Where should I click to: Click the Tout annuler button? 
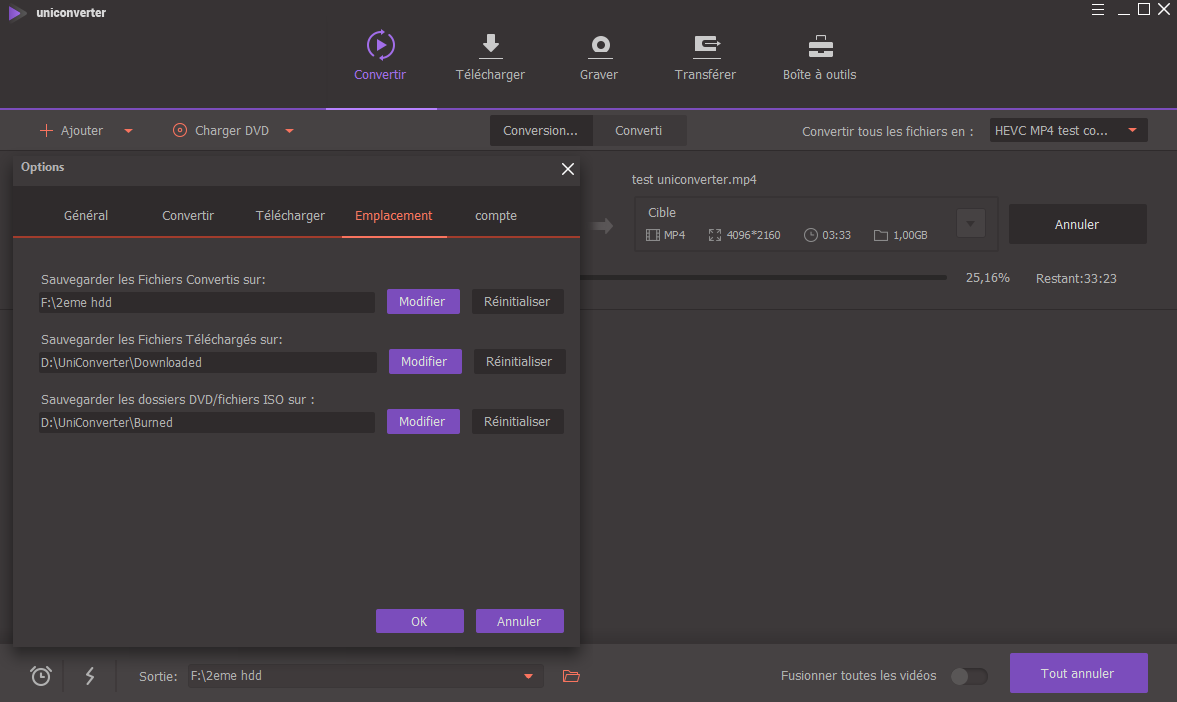1078,673
